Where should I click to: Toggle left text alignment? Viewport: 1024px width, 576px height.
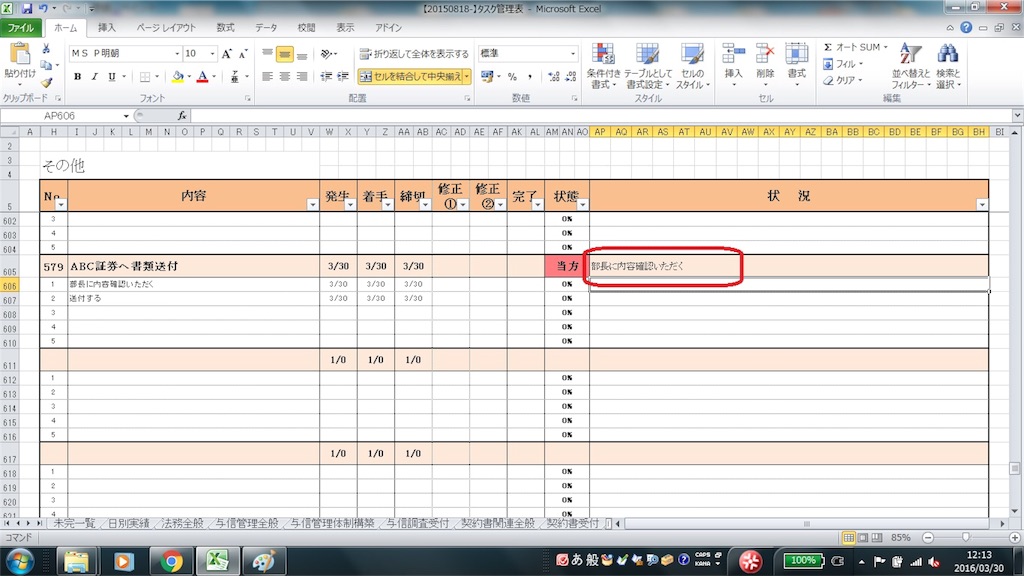(x=267, y=76)
